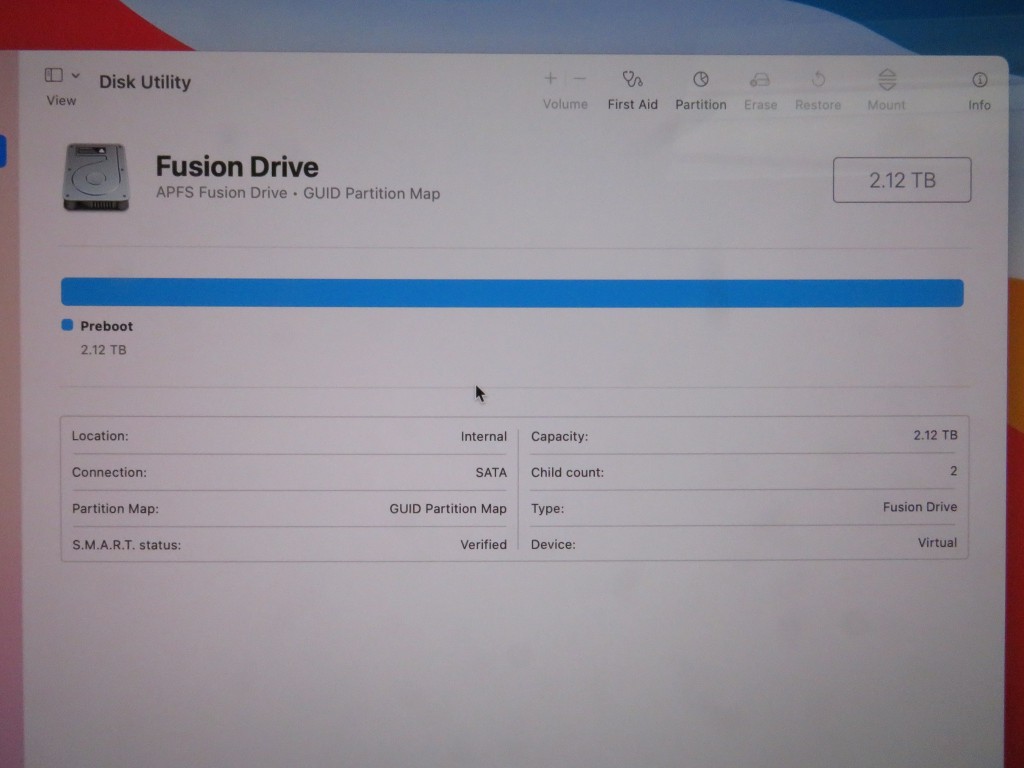Click the Erase toolbar label
This screenshot has height=768, width=1024.
760,105
